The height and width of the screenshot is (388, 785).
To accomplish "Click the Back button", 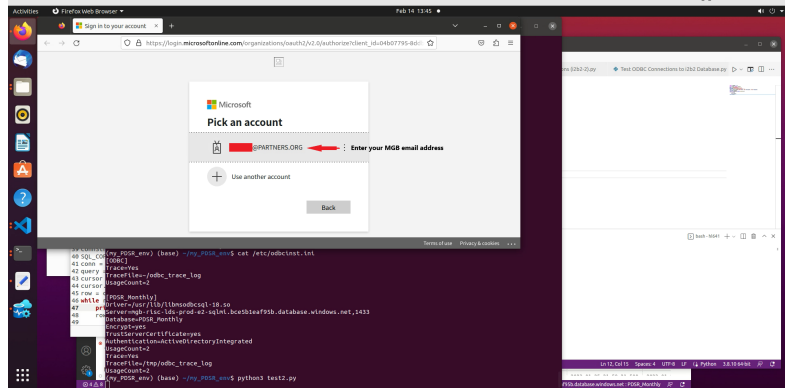I will [328, 207].
